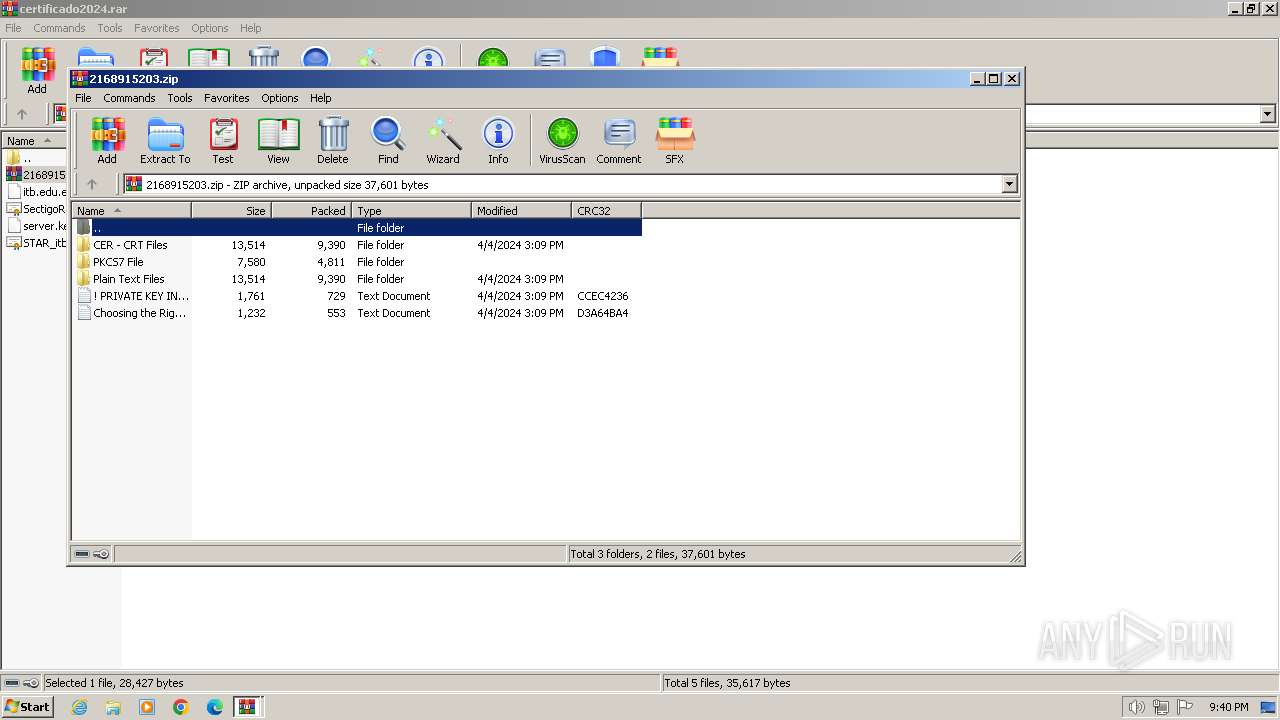Click the Find magnifier icon
The height and width of the screenshot is (720, 1280).
pos(388,140)
